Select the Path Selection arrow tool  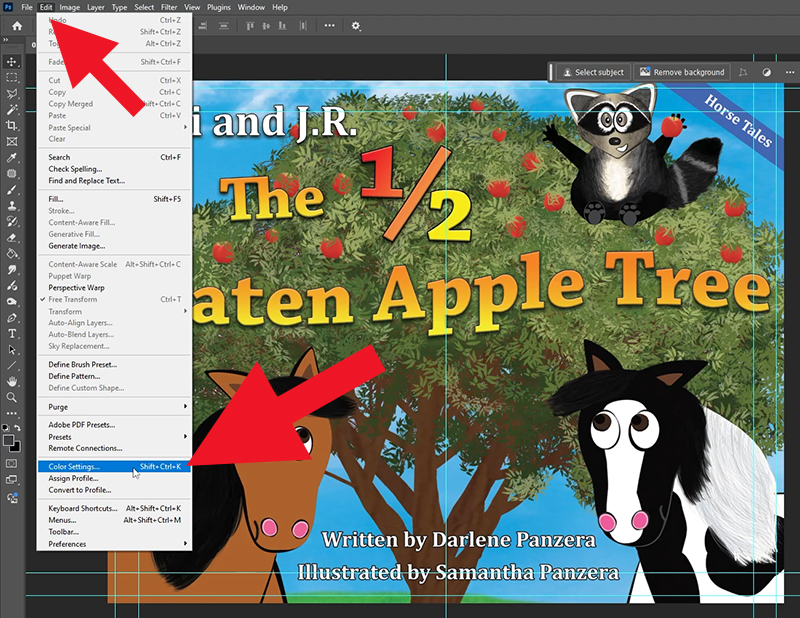[x=11, y=350]
